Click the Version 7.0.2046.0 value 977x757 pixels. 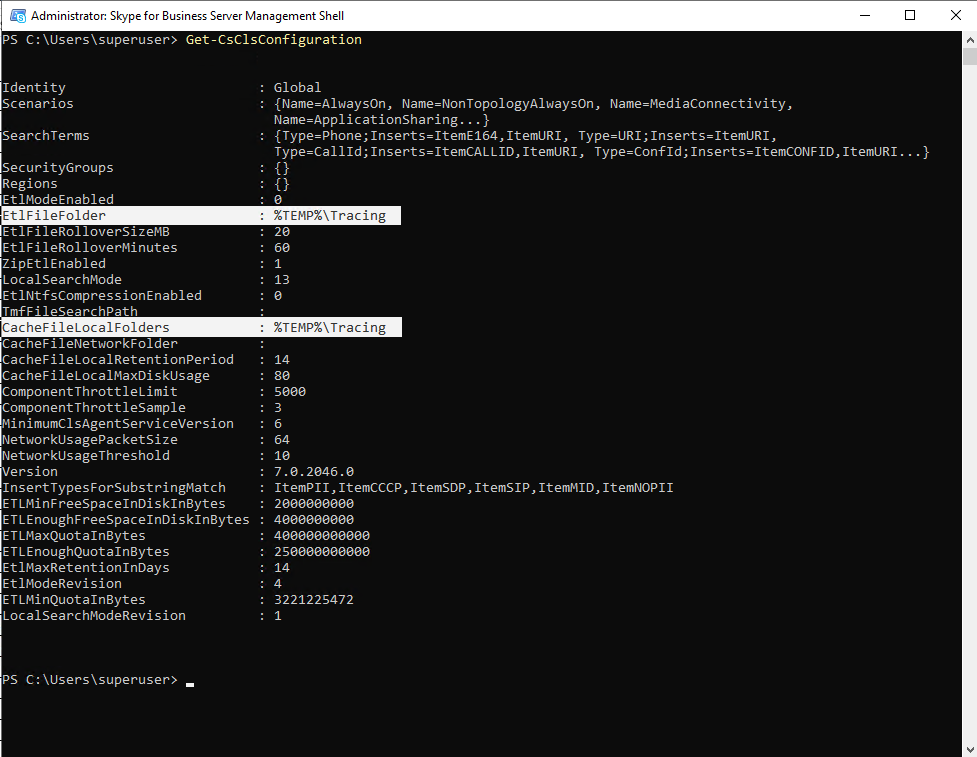314,472
